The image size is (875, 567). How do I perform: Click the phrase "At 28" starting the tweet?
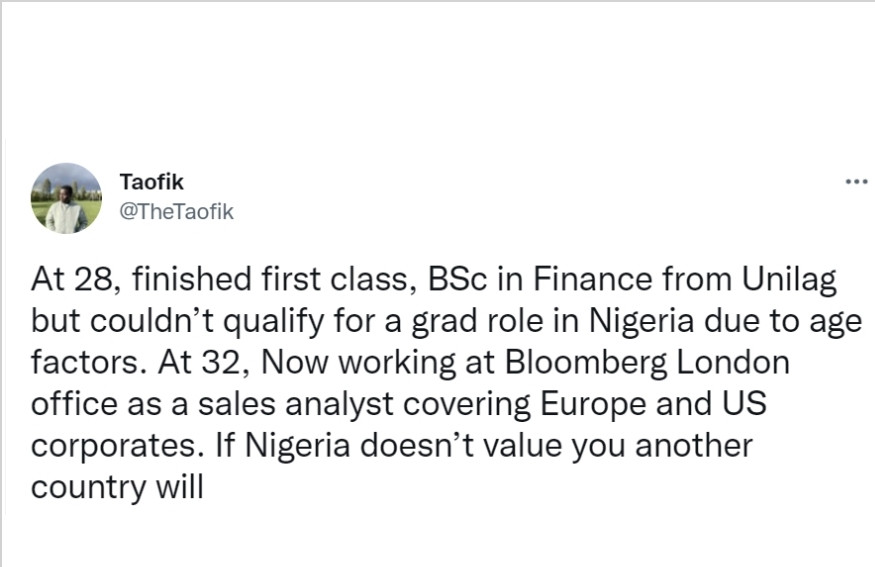click(x=70, y=280)
